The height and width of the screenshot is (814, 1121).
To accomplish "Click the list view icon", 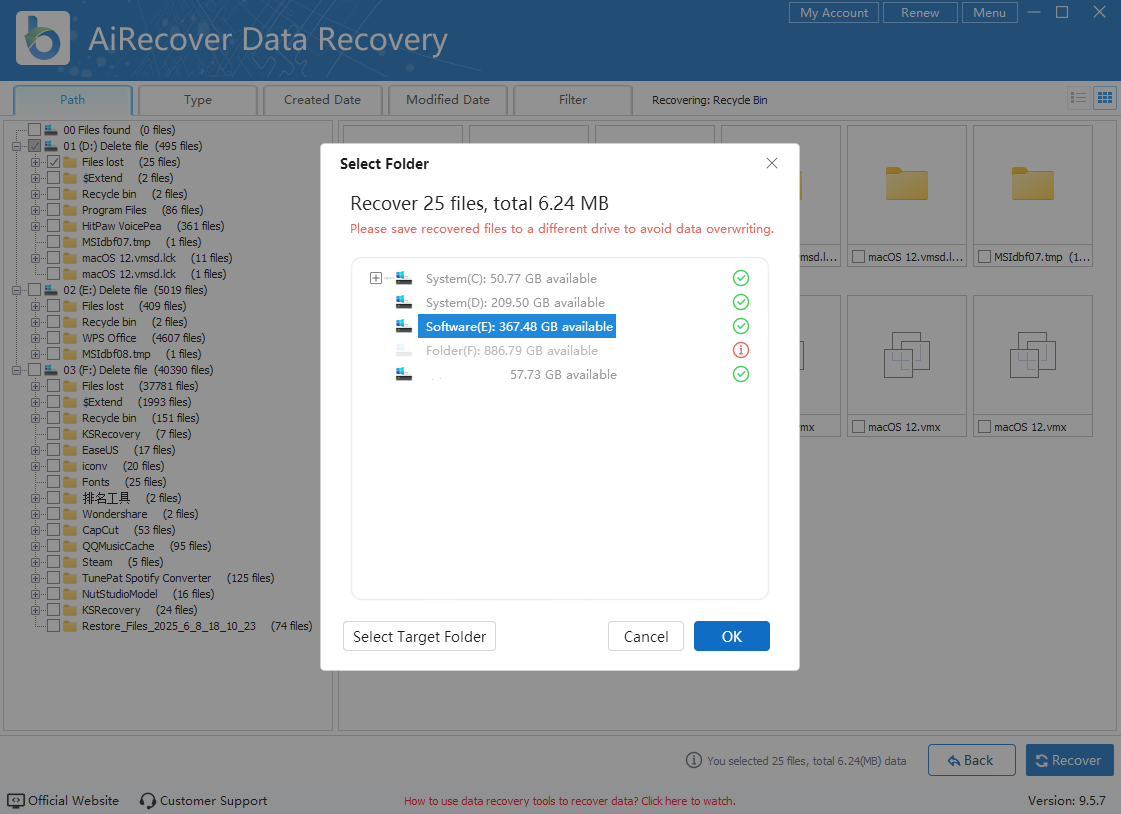I will pyautogui.click(x=1078, y=98).
